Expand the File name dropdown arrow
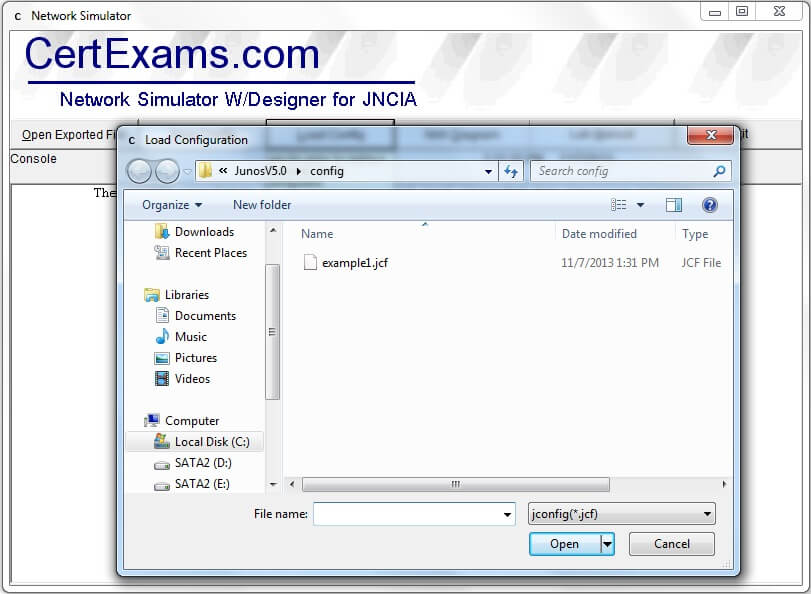This screenshot has width=811, height=594. (x=507, y=514)
